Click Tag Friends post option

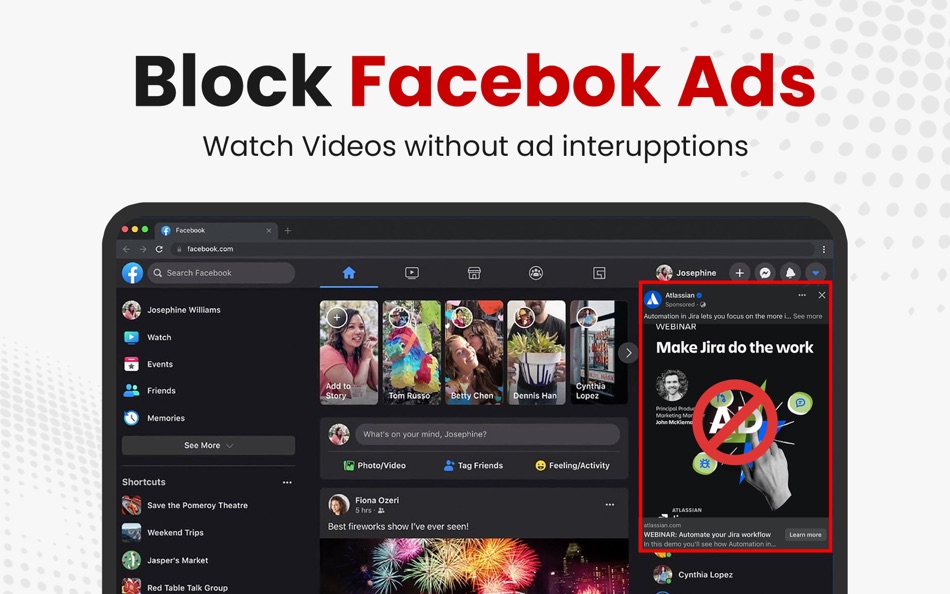[x=474, y=466]
